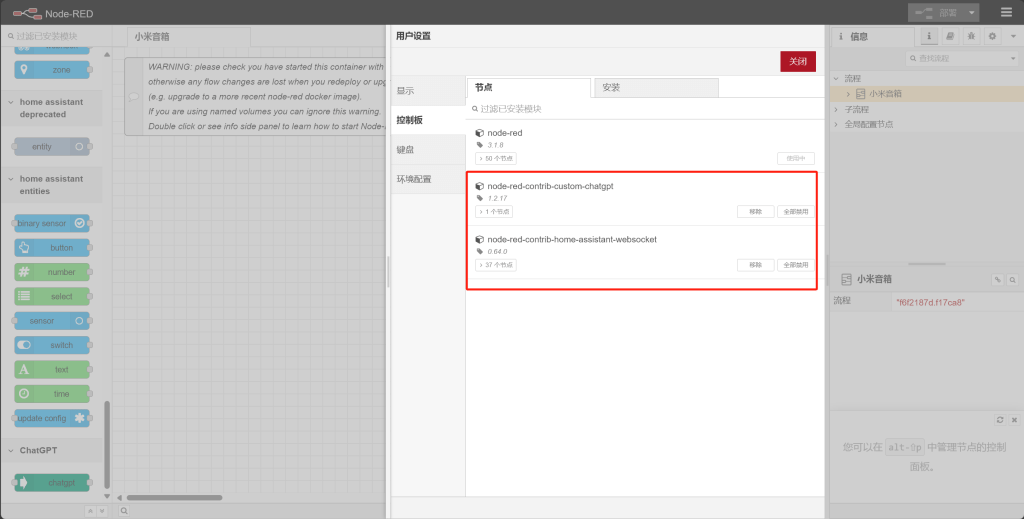1024x519 pixels.
Task: Select the select palette node
Action: tap(52, 296)
